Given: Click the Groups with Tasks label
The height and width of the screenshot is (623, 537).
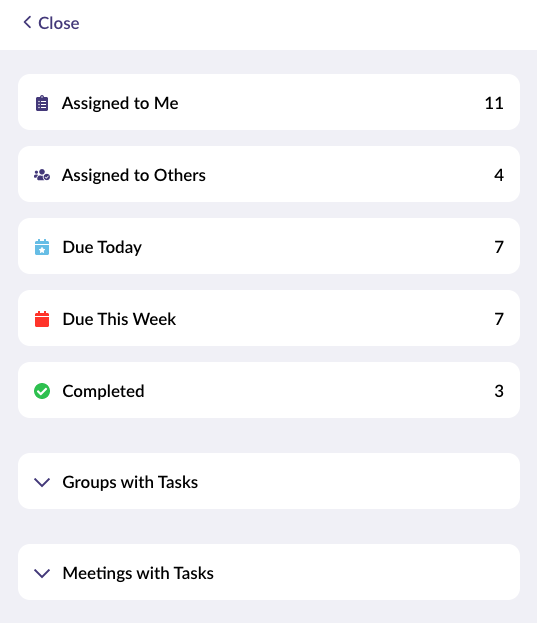Looking at the screenshot, I should pos(130,482).
